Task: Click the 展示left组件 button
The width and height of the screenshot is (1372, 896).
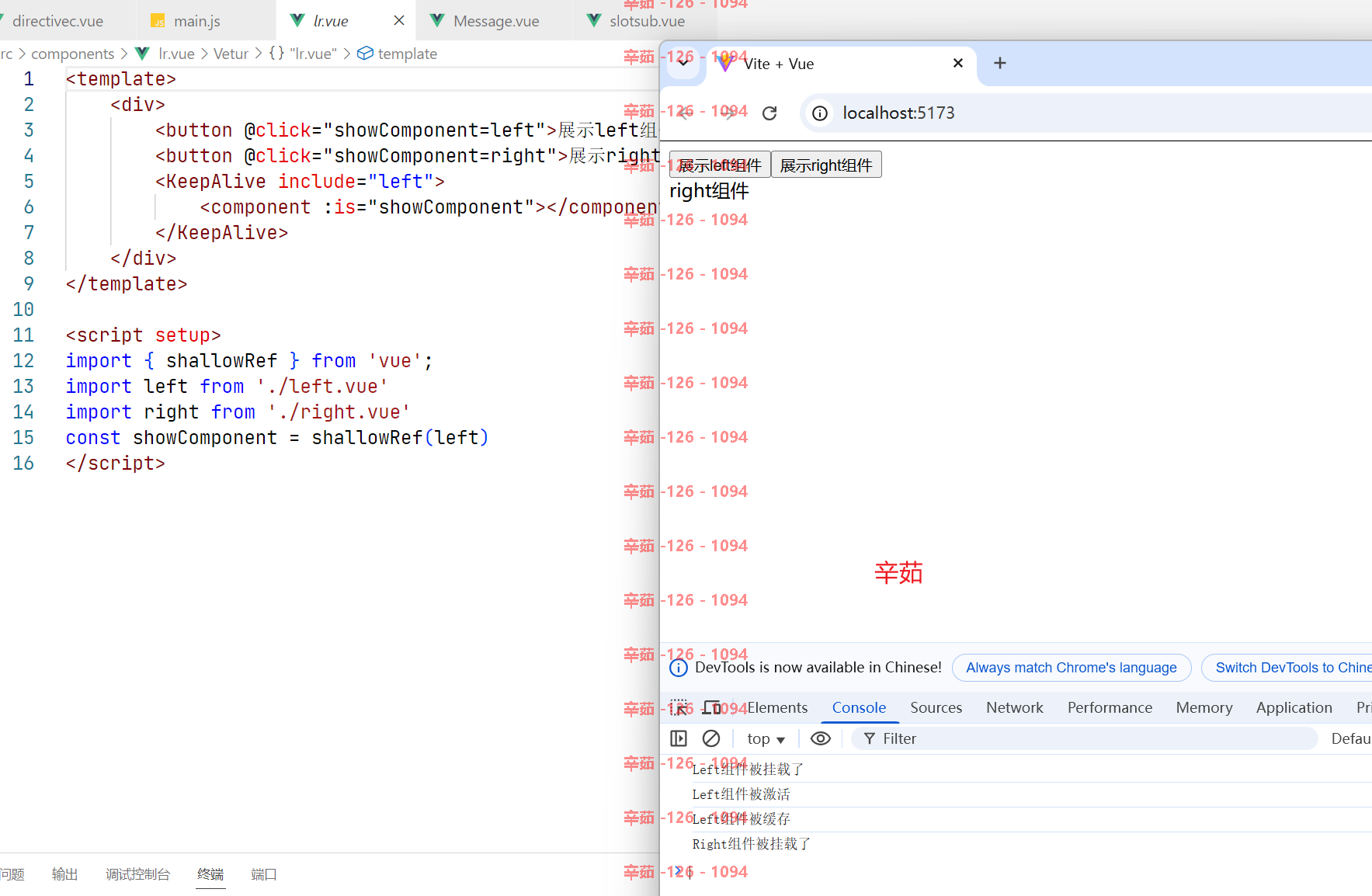Action: point(720,165)
